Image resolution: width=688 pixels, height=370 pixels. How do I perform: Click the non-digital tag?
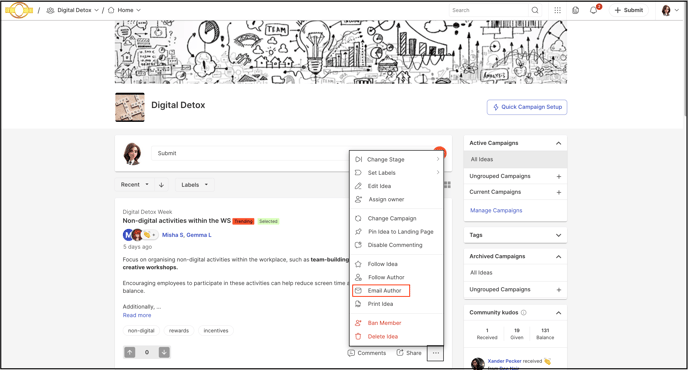pos(141,330)
